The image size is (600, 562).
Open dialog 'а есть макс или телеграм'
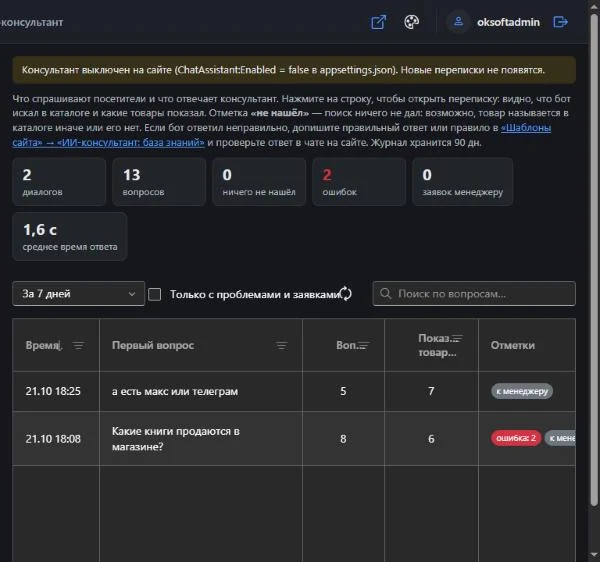point(175,391)
